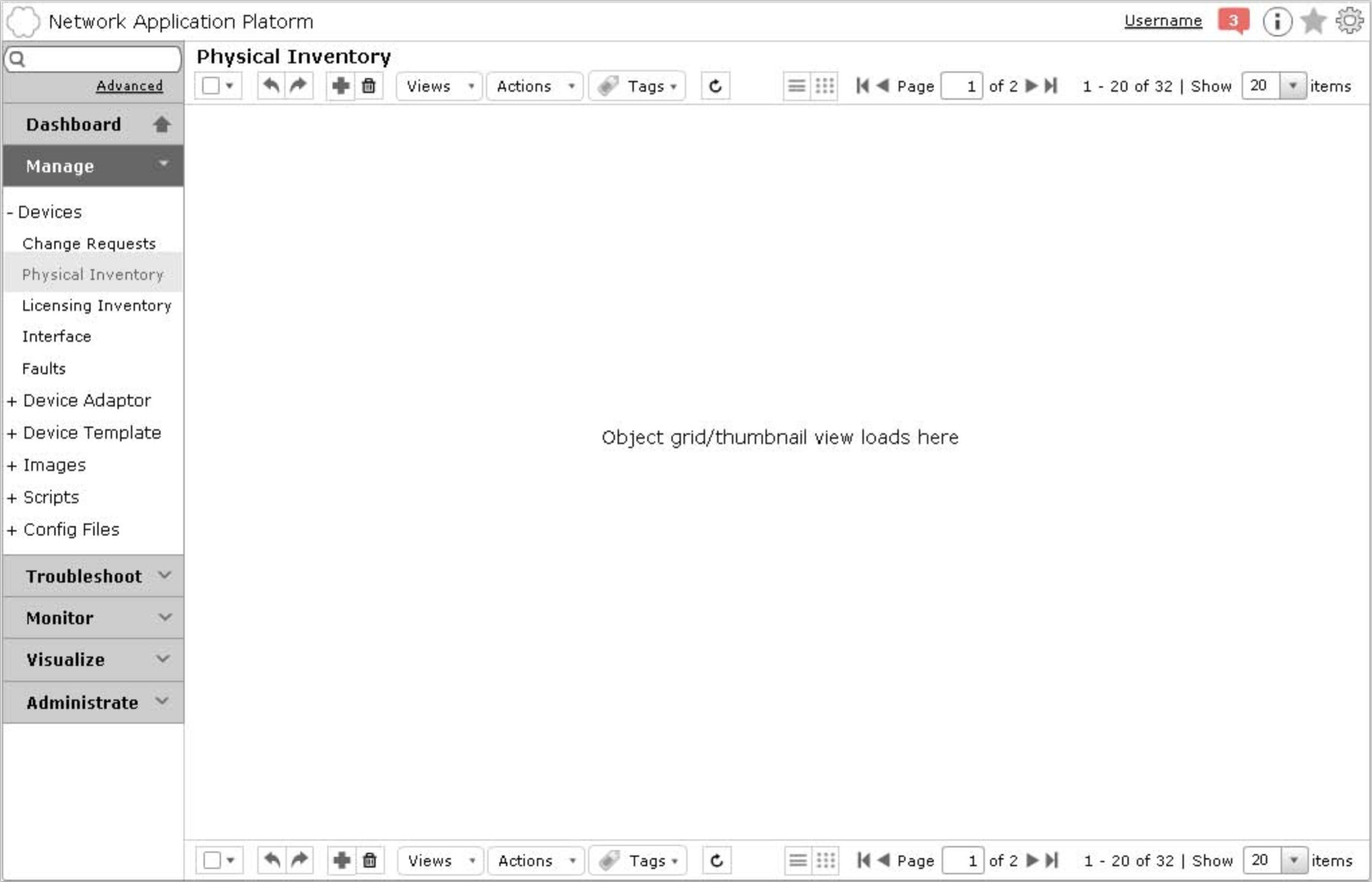Open the top Tags dropdown
This screenshot has width=1372, height=882.
click(x=637, y=86)
